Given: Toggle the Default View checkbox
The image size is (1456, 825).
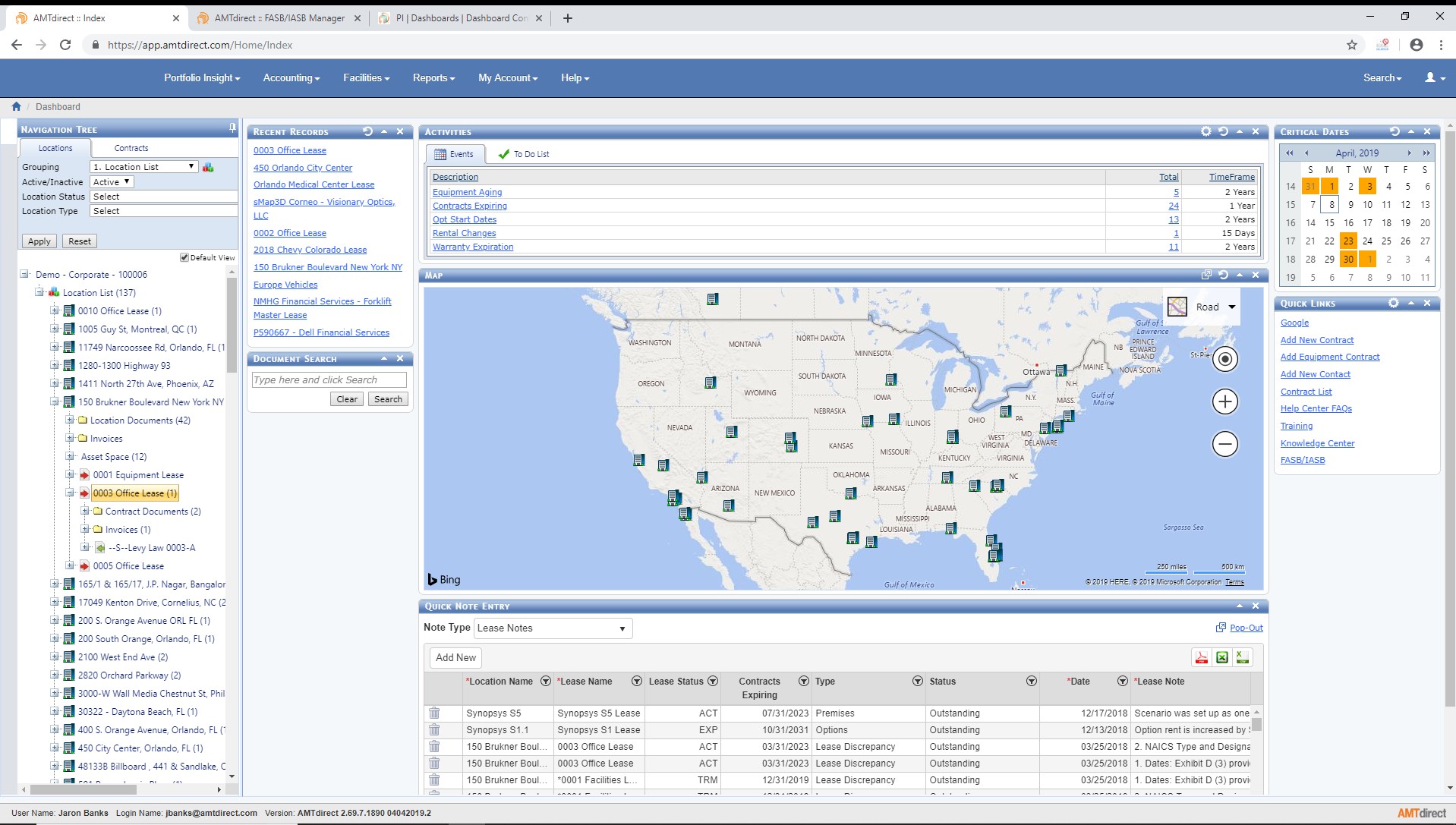Looking at the screenshot, I should 184,257.
